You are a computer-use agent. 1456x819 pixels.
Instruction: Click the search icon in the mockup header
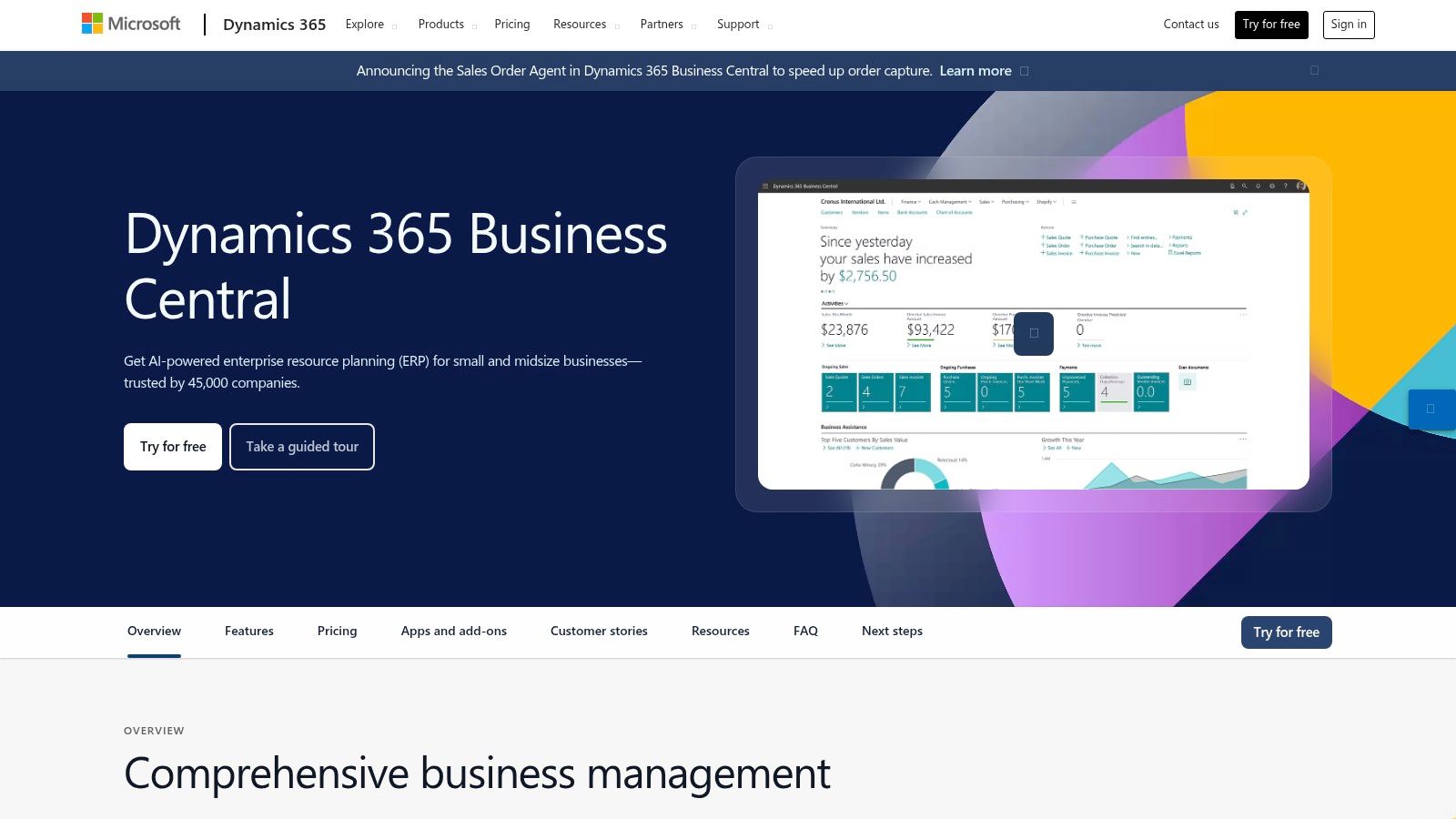[1244, 186]
